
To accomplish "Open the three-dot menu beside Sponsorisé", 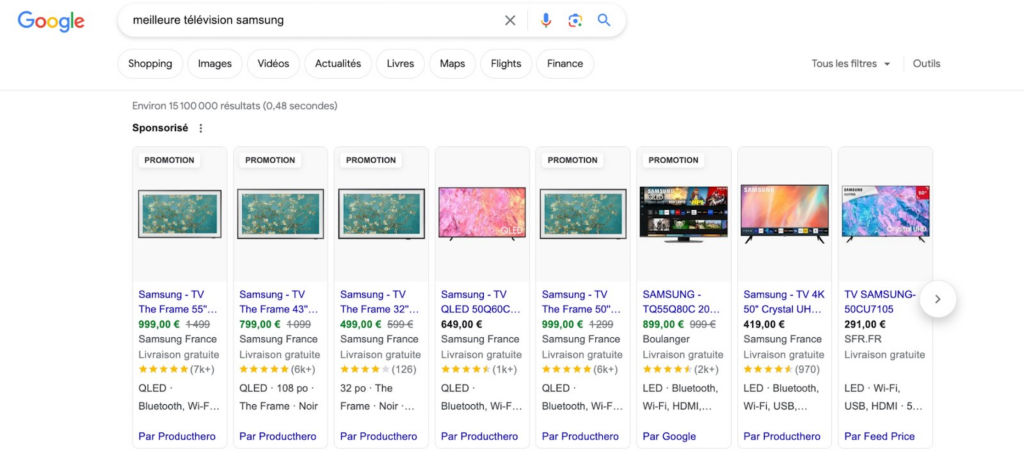I will pyautogui.click(x=200, y=128).
